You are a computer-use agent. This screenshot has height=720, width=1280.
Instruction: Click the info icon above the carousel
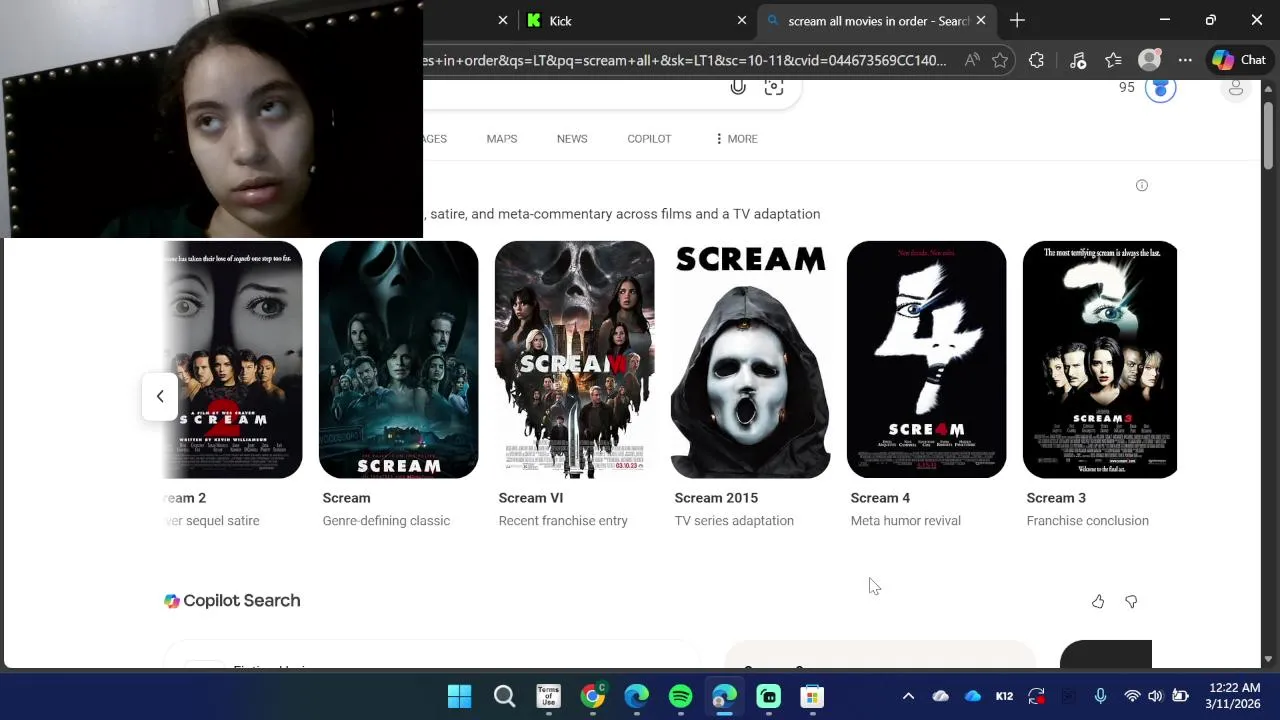click(x=1142, y=185)
